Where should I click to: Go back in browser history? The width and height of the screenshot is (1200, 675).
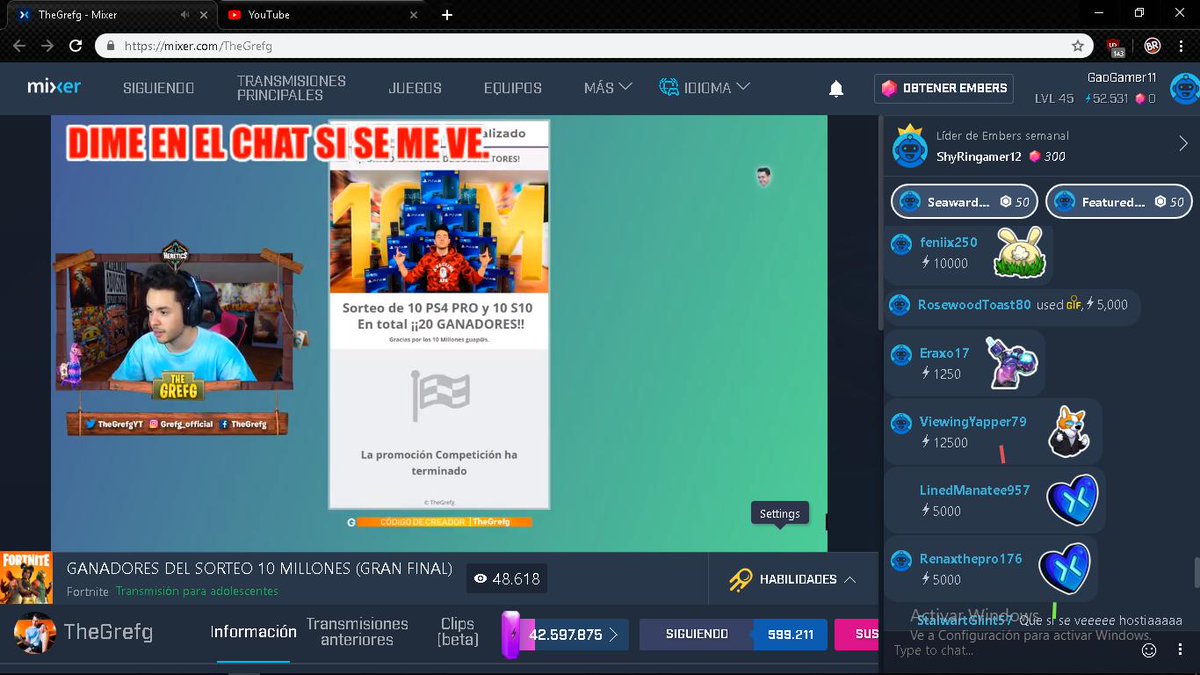pyautogui.click(x=19, y=46)
